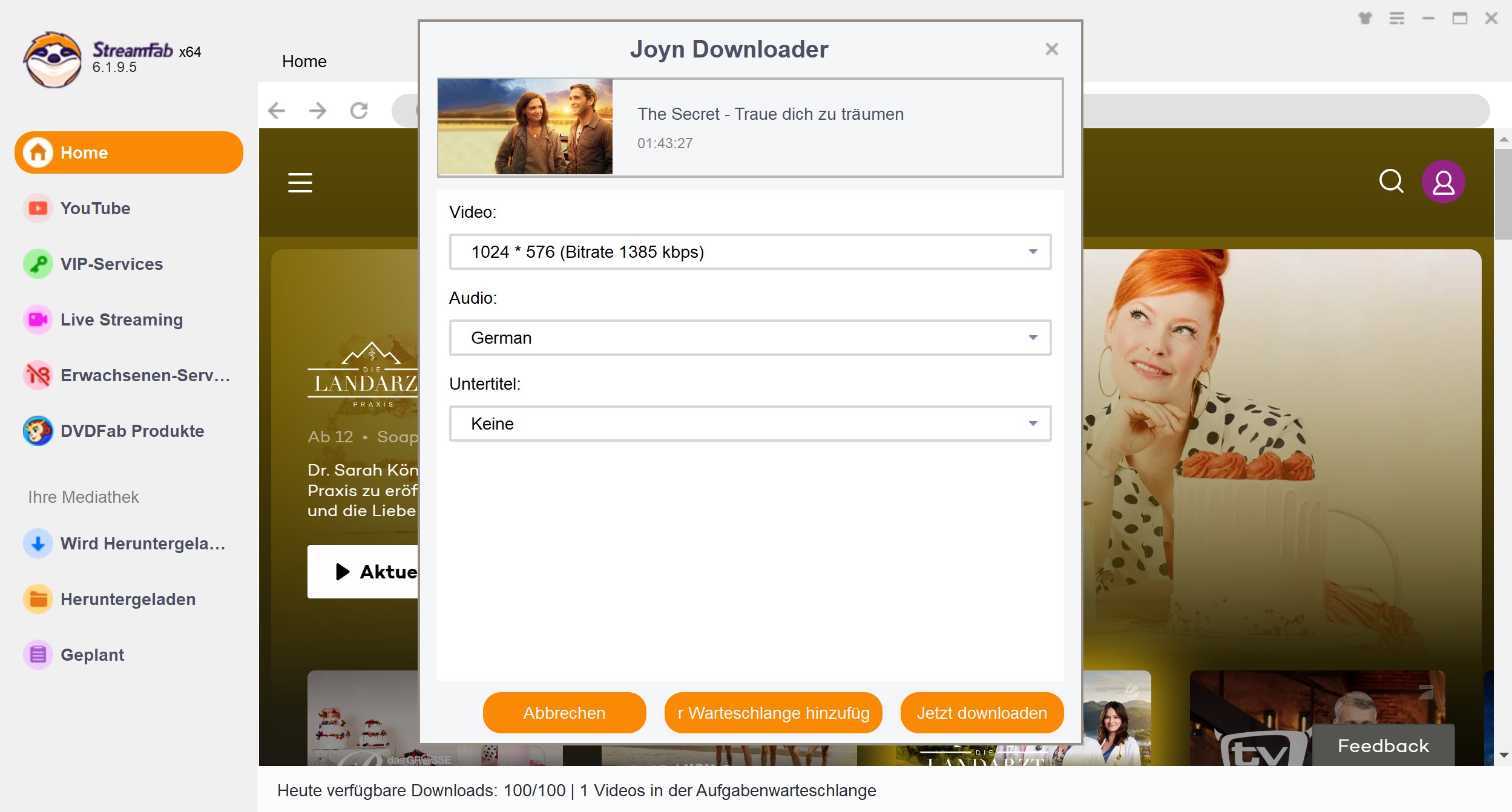The width and height of the screenshot is (1512, 812).
Task: Open Erwachsenen-Services sidebar entry
Action: point(129,375)
